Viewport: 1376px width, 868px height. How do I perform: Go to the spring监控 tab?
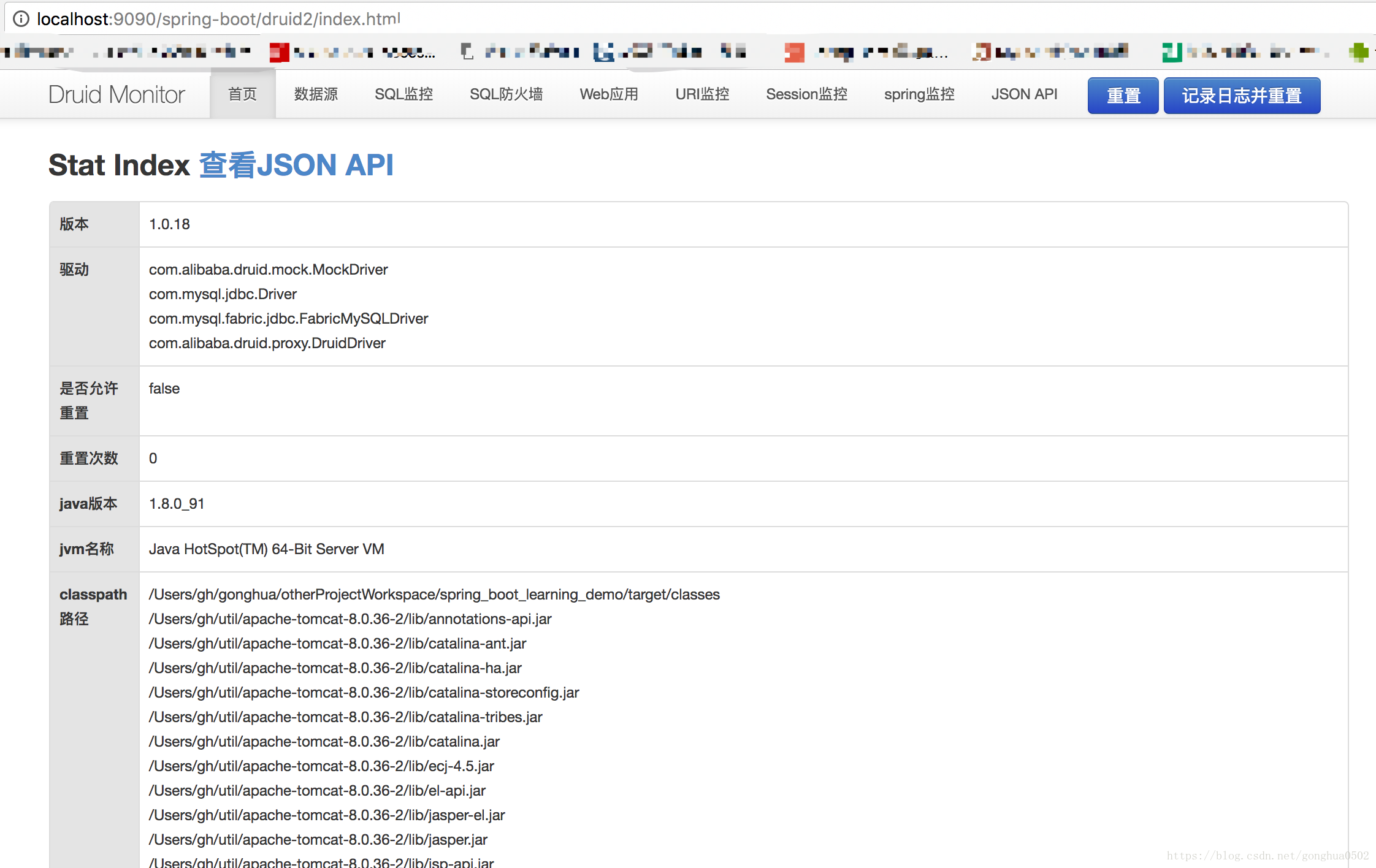pyautogui.click(x=919, y=94)
